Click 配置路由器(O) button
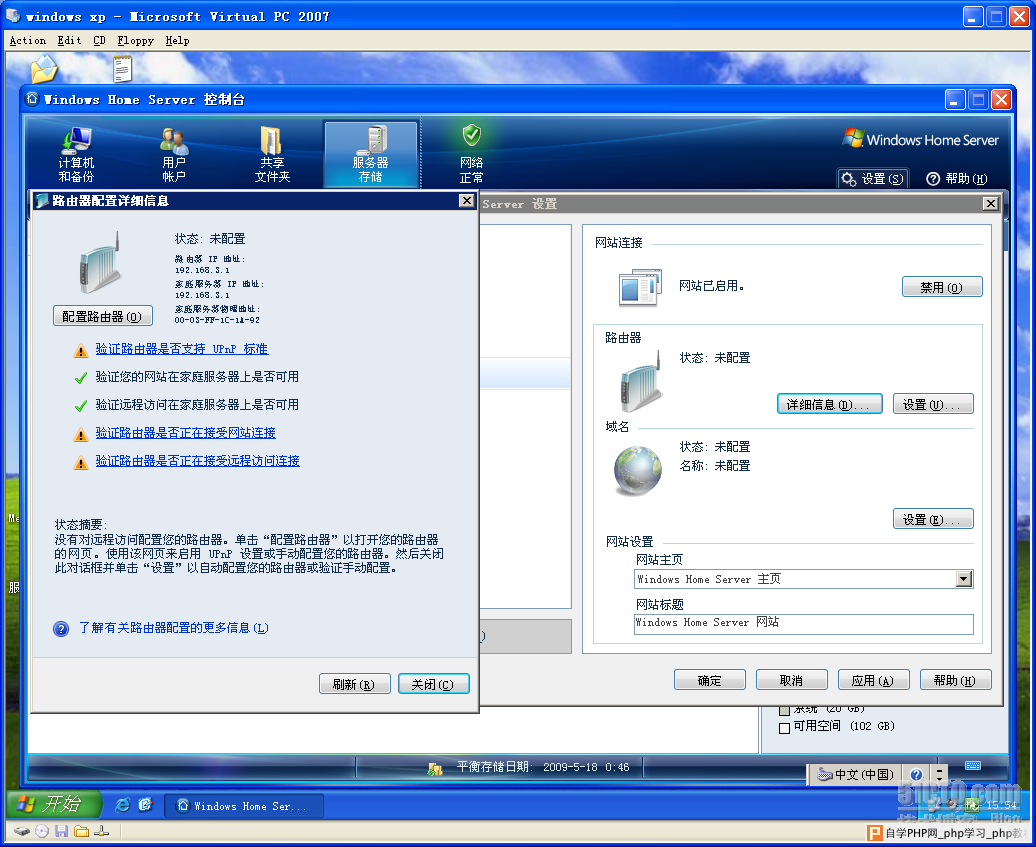1036x847 pixels. 102,316
